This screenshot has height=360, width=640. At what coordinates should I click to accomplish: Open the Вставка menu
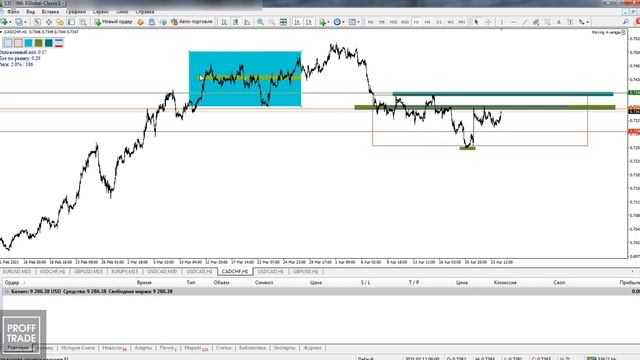pyautogui.click(x=50, y=12)
